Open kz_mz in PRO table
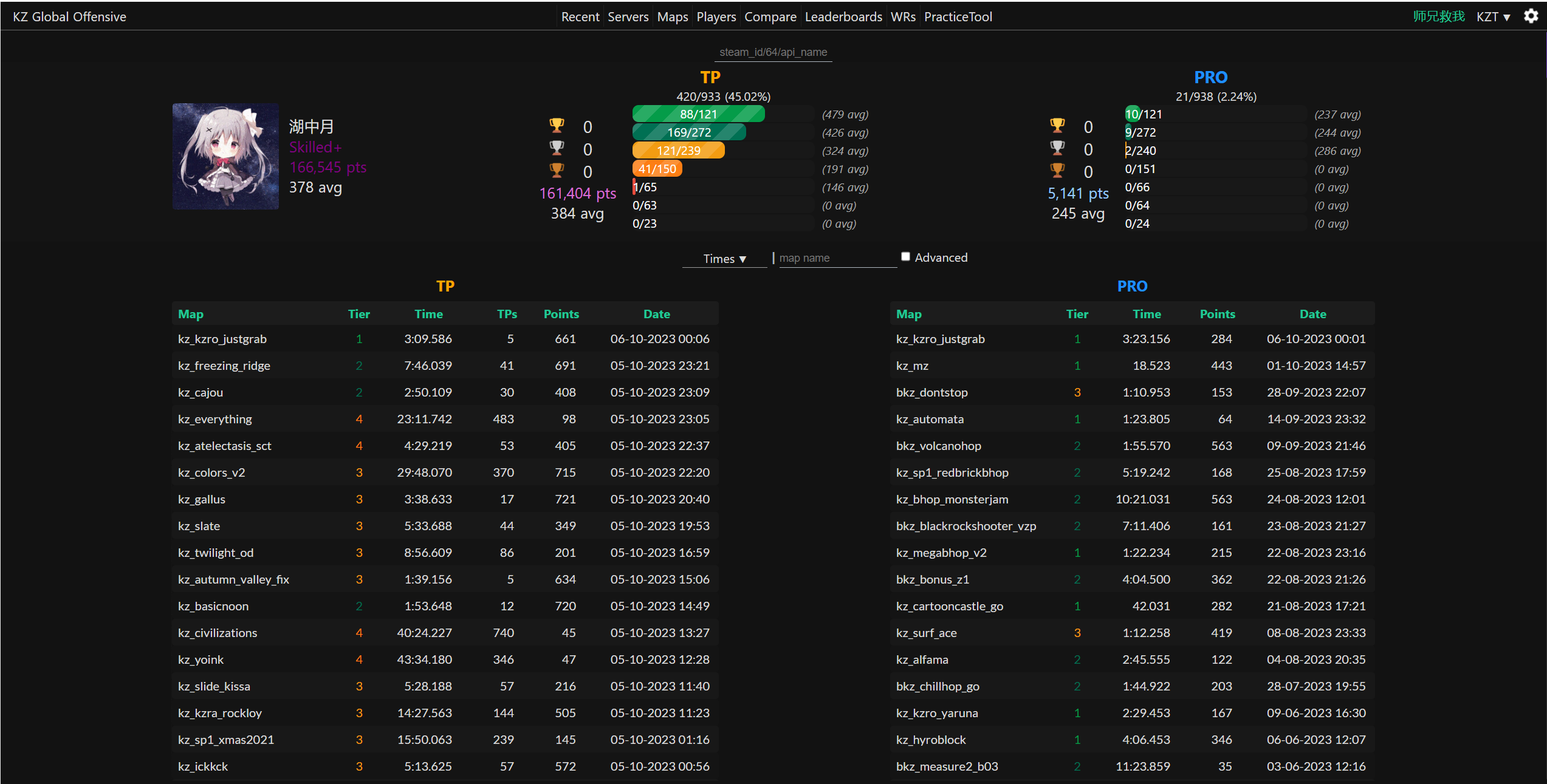The height and width of the screenshot is (784, 1547). click(912, 366)
